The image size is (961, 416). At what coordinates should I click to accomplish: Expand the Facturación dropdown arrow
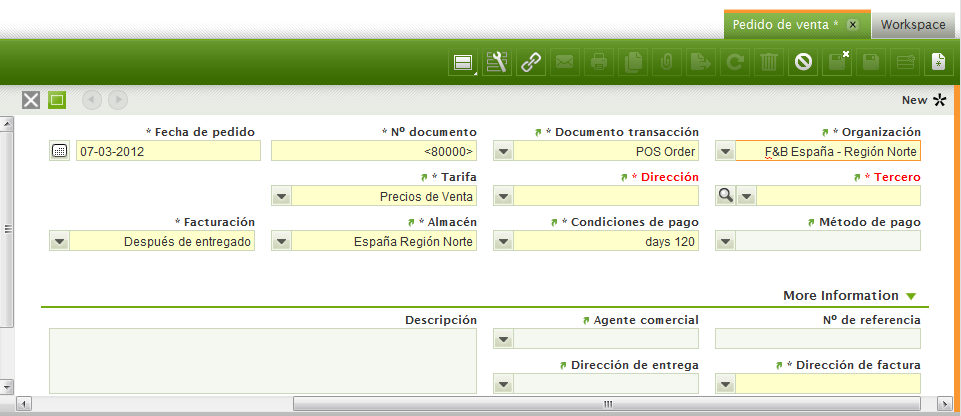pos(59,241)
